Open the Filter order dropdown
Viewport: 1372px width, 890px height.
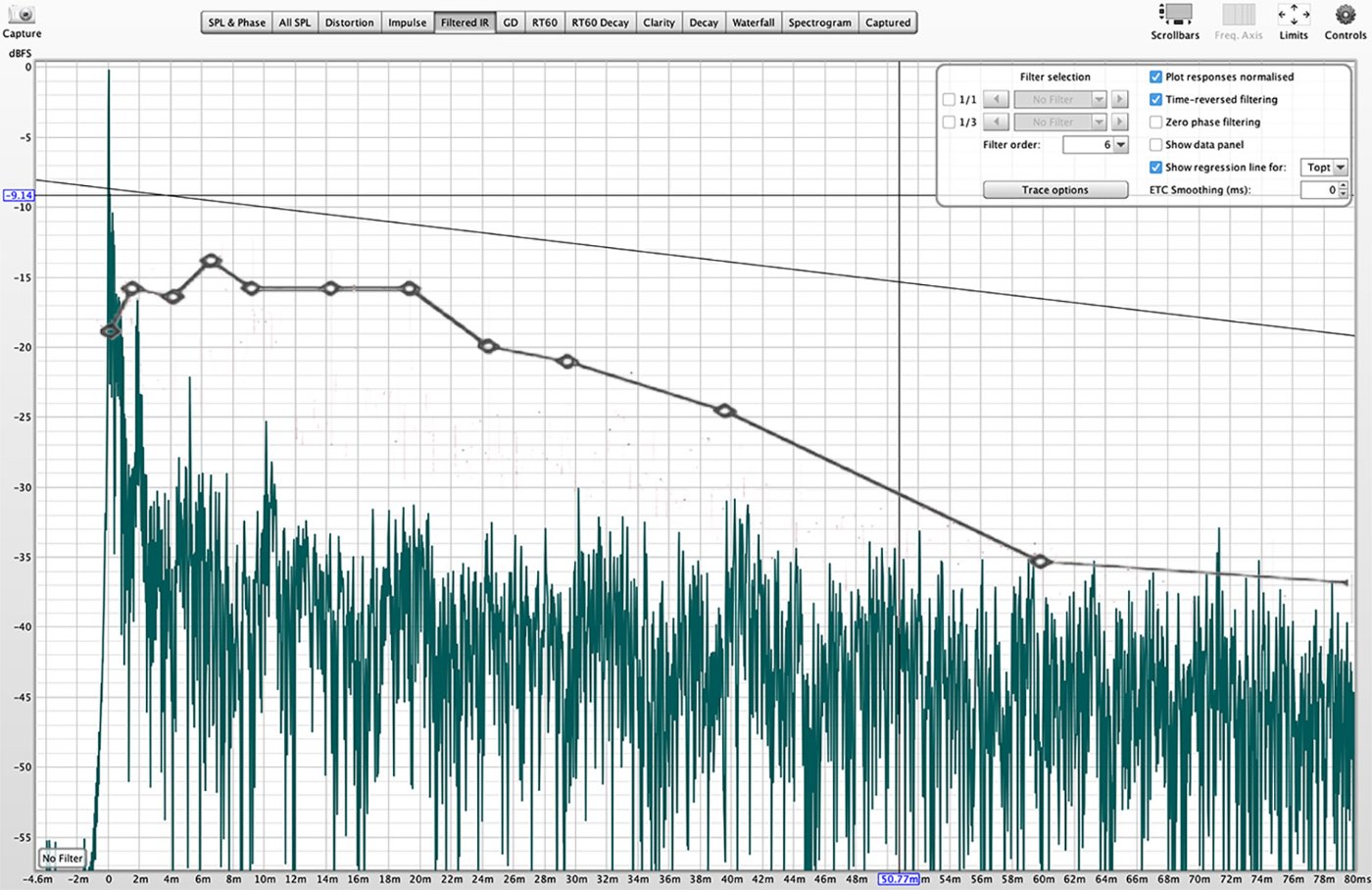1121,144
